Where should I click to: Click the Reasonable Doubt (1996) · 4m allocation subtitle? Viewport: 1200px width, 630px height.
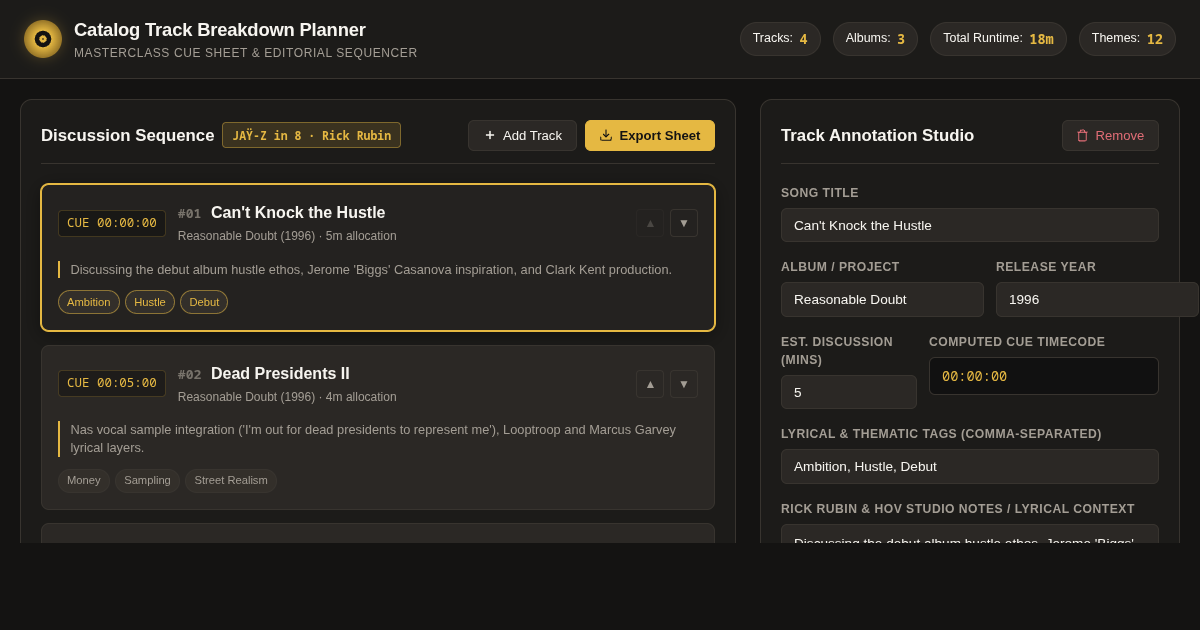tap(287, 397)
